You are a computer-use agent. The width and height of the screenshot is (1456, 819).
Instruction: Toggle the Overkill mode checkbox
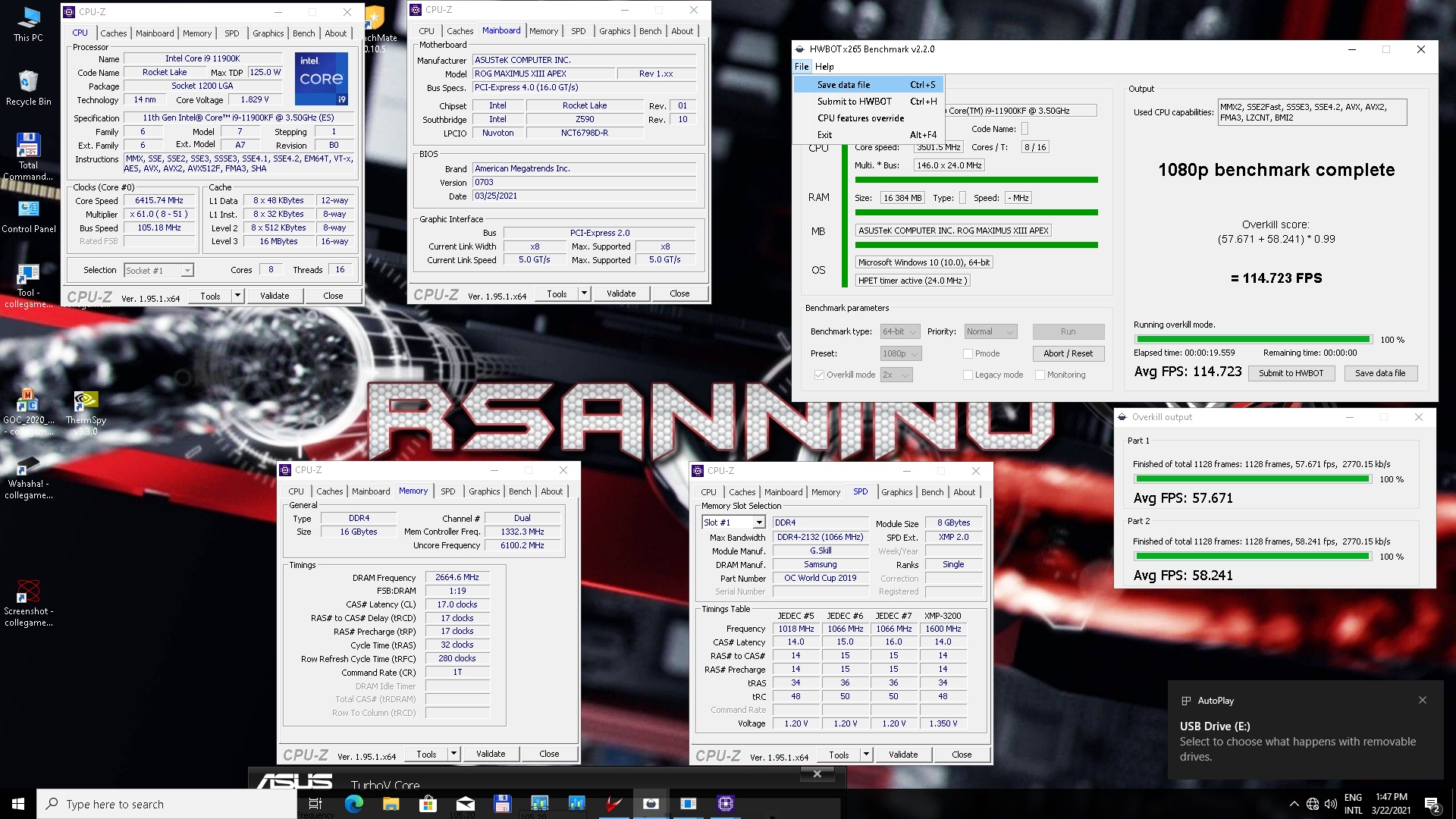point(819,375)
